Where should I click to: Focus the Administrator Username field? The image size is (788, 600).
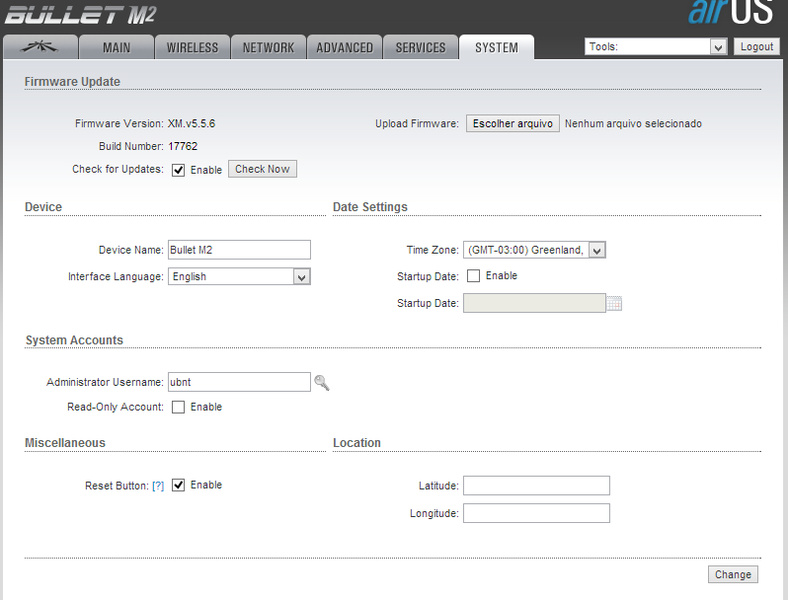coord(239,382)
